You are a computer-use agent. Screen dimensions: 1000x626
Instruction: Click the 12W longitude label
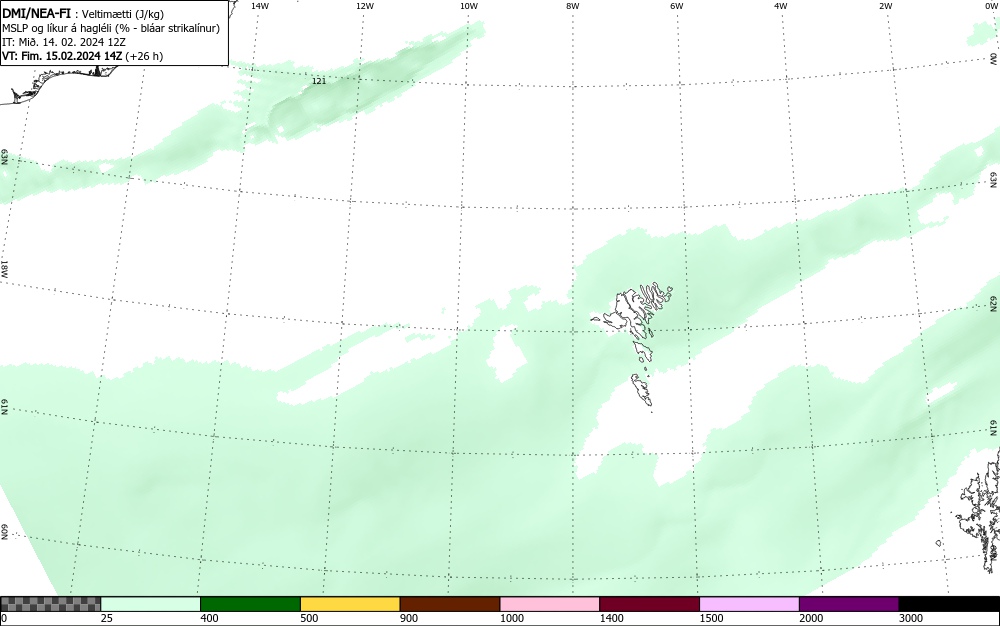pos(364,6)
